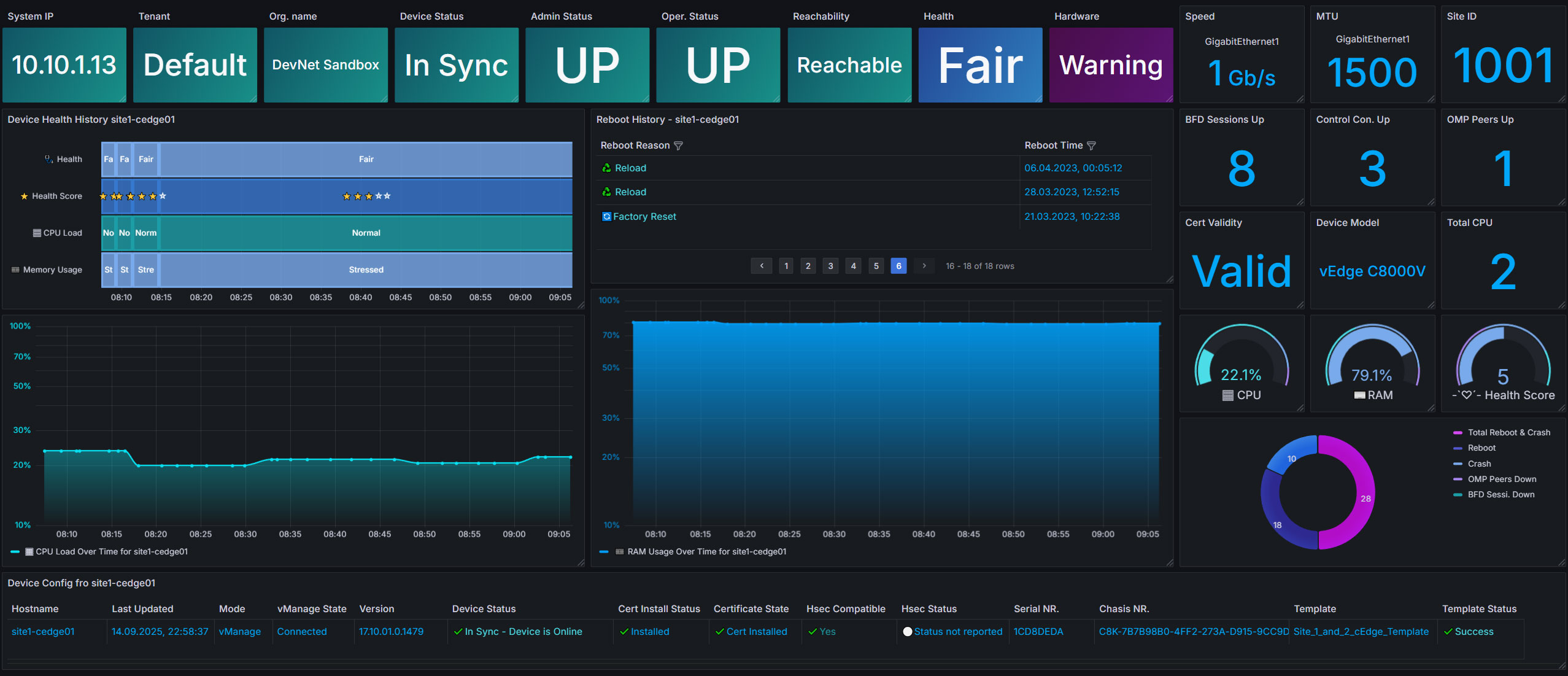Go to next reboot history page arrow
This screenshot has width=1568, height=676.
point(924,266)
